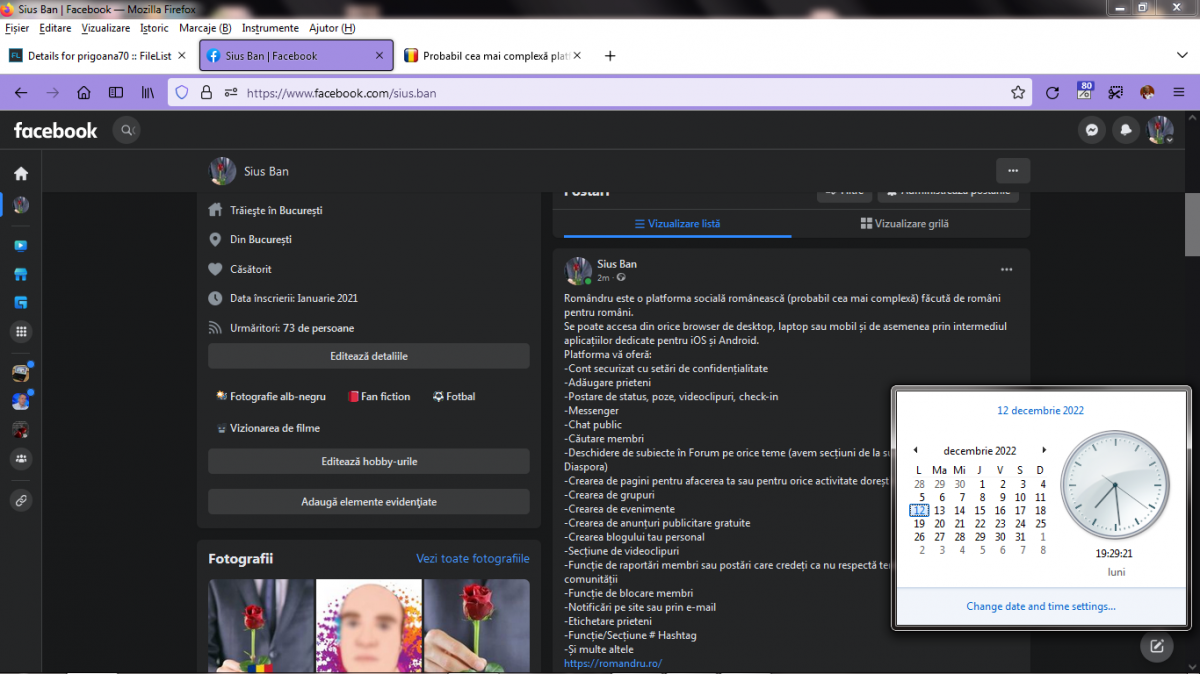Open Facebook Watch video icon in sidebar
Screen dimensions: 1200x674
(21, 245)
